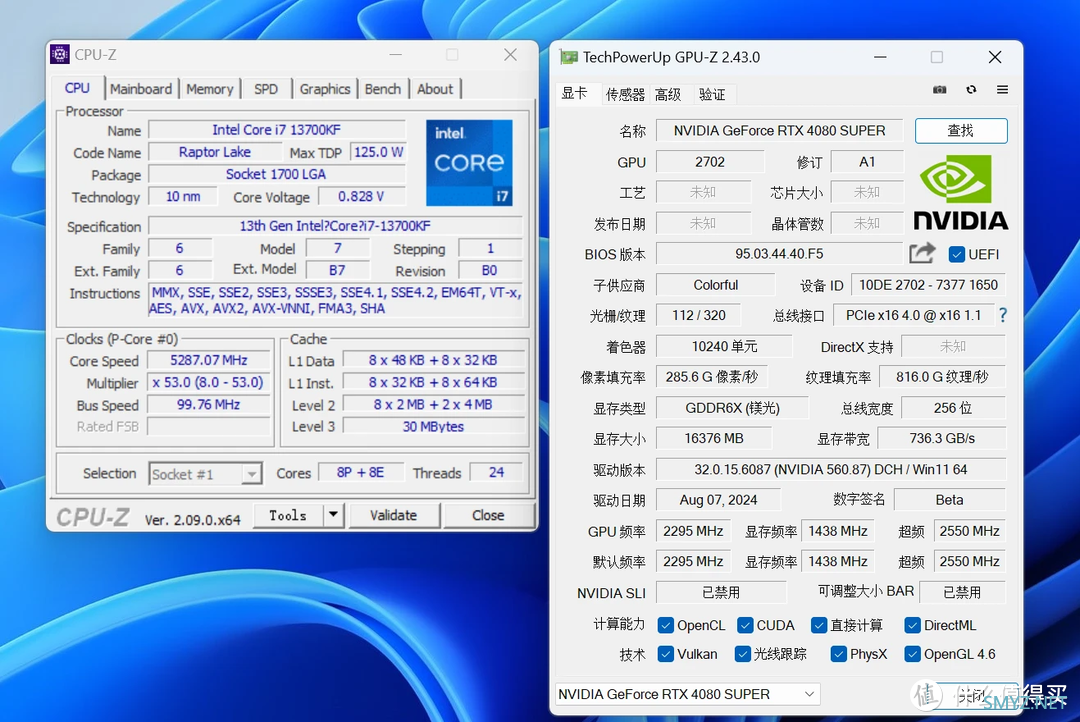1080x722 pixels.
Task: Switch to the SPD tab
Action: point(266,89)
